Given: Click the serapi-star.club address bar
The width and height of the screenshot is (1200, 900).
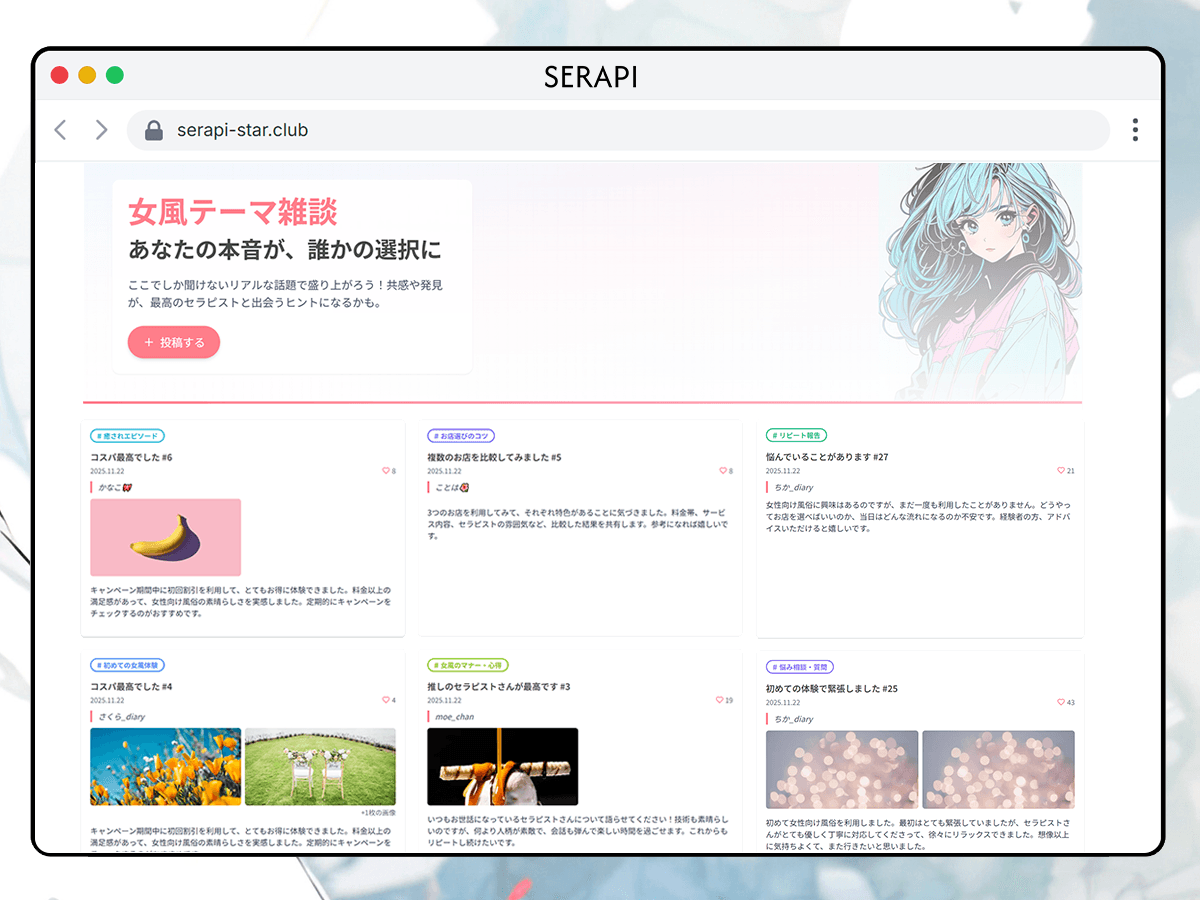Looking at the screenshot, I should pyautogui.click(x=618, y=130).
